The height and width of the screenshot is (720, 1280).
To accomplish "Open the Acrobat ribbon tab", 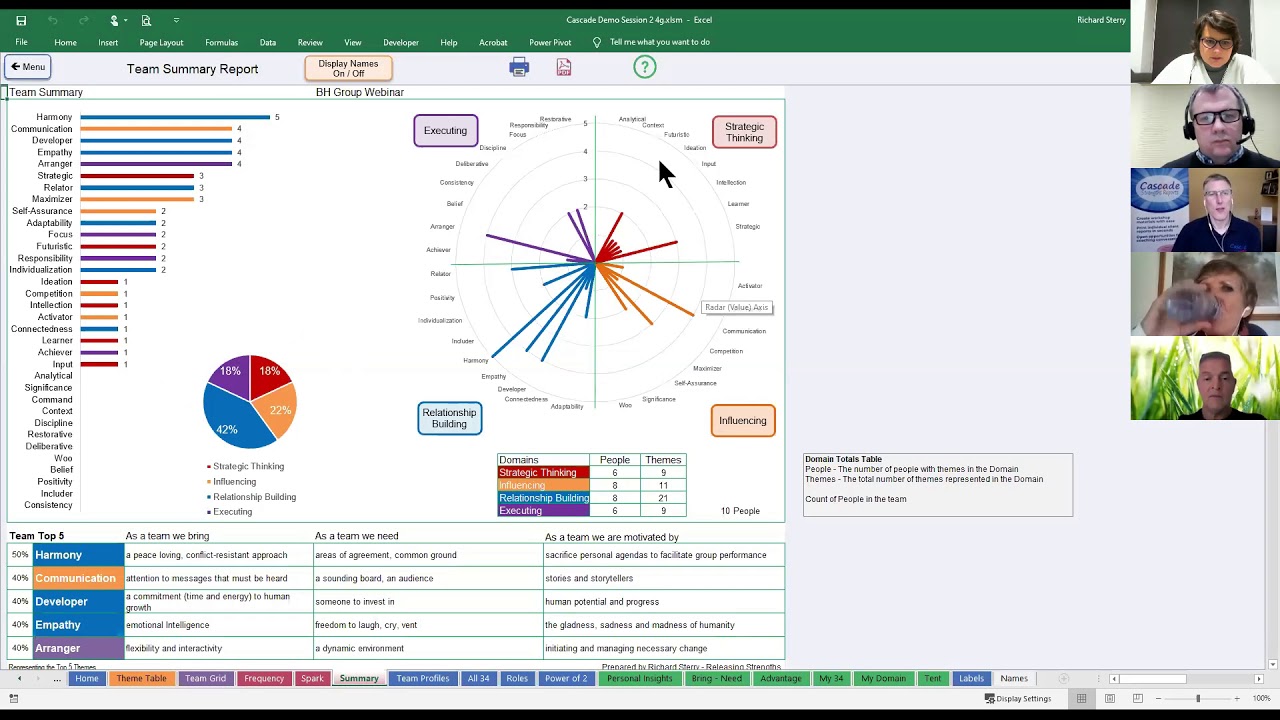I will coord(493,42).
